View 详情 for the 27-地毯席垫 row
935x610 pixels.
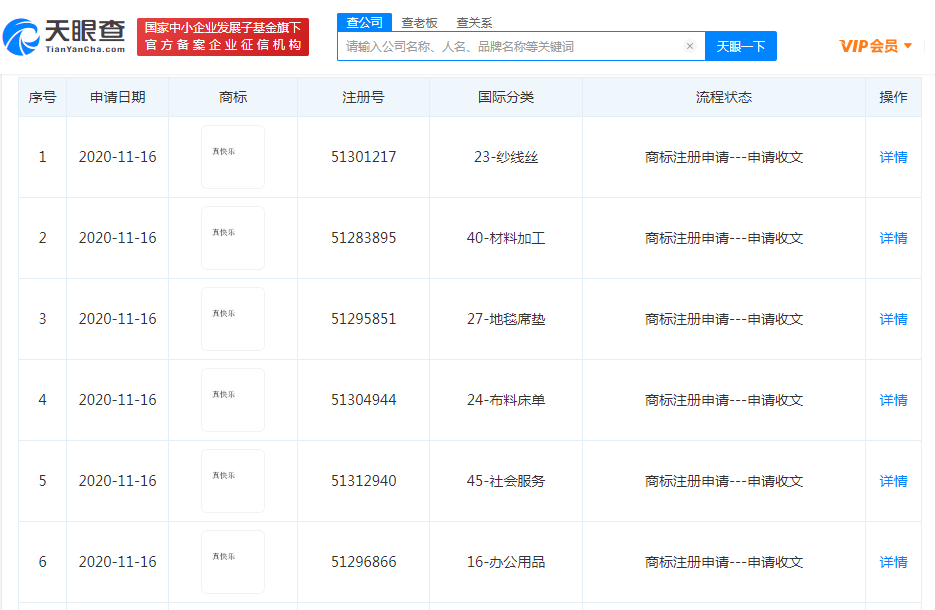point(893,319)
